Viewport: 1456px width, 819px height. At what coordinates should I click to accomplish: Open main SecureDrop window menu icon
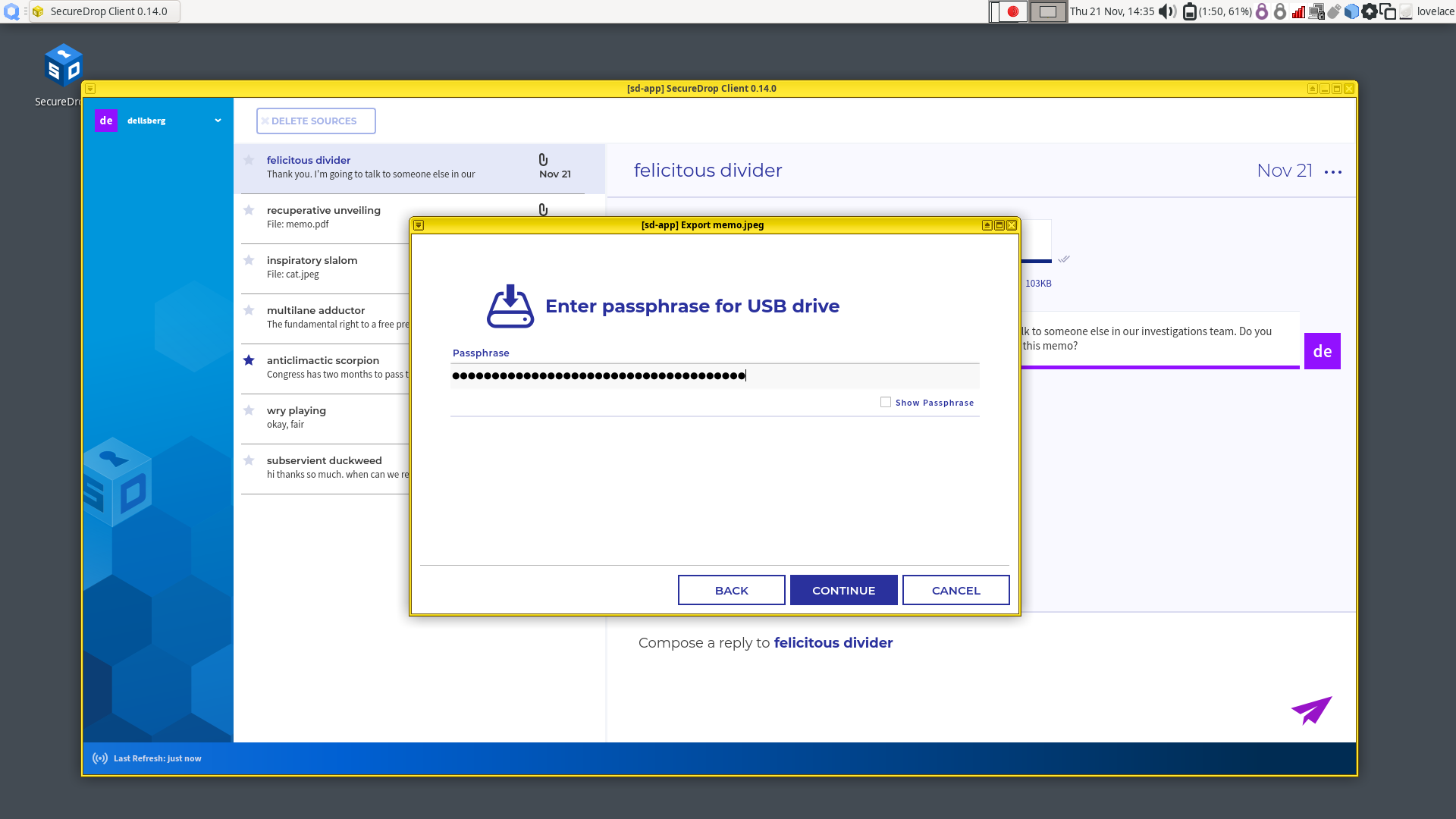coord(90,89)
